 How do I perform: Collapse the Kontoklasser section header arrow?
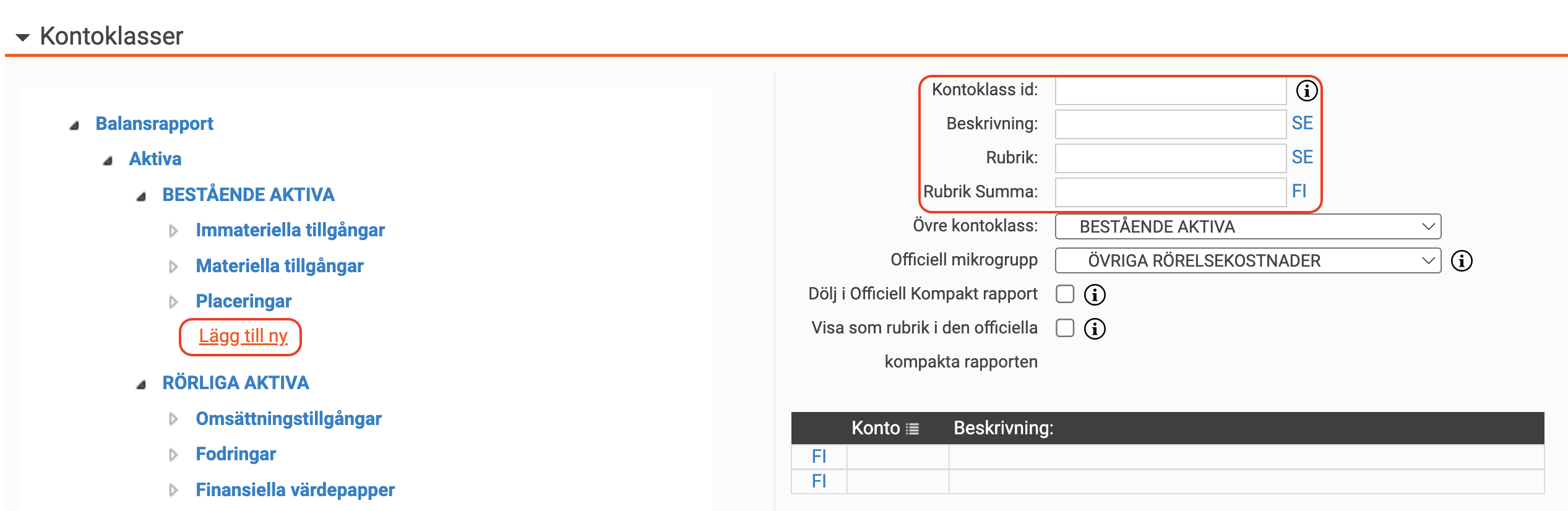tap(23, 38)
